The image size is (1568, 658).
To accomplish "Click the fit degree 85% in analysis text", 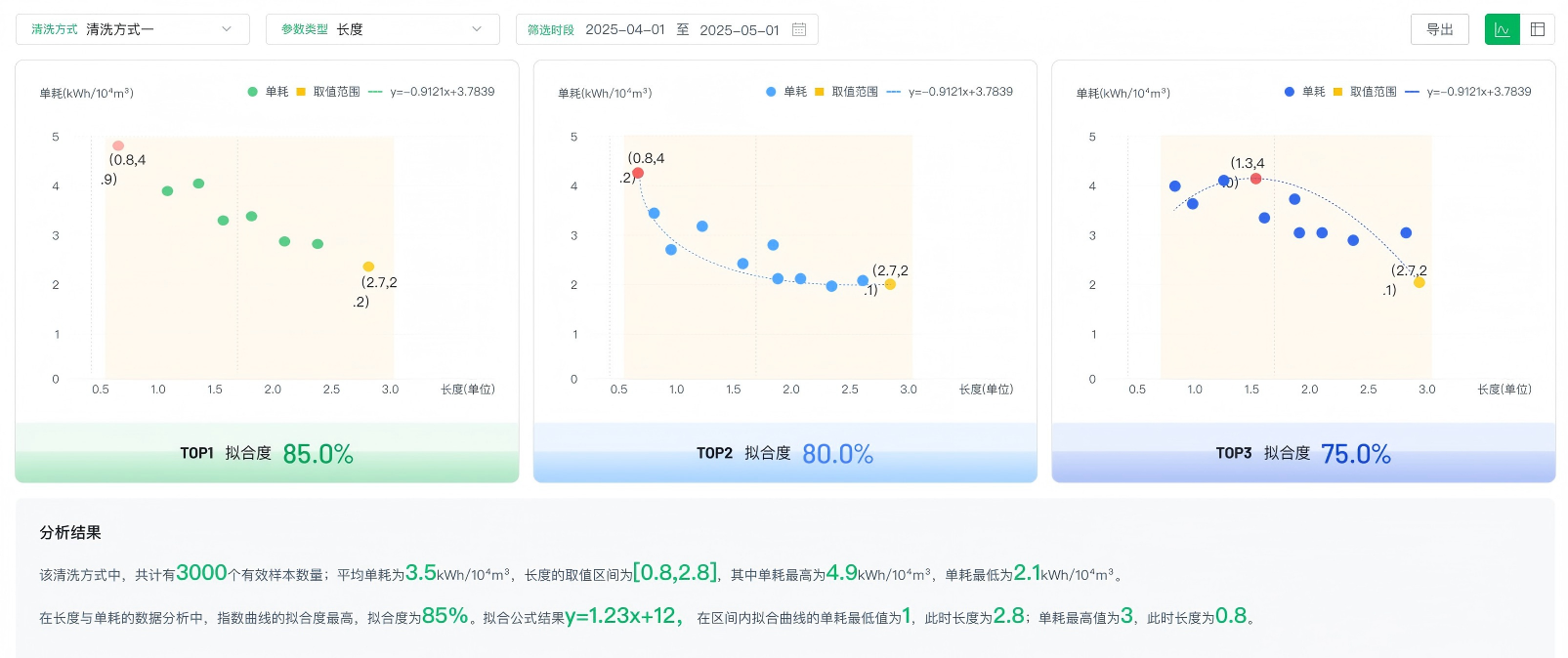I will [x=445, y=616].
